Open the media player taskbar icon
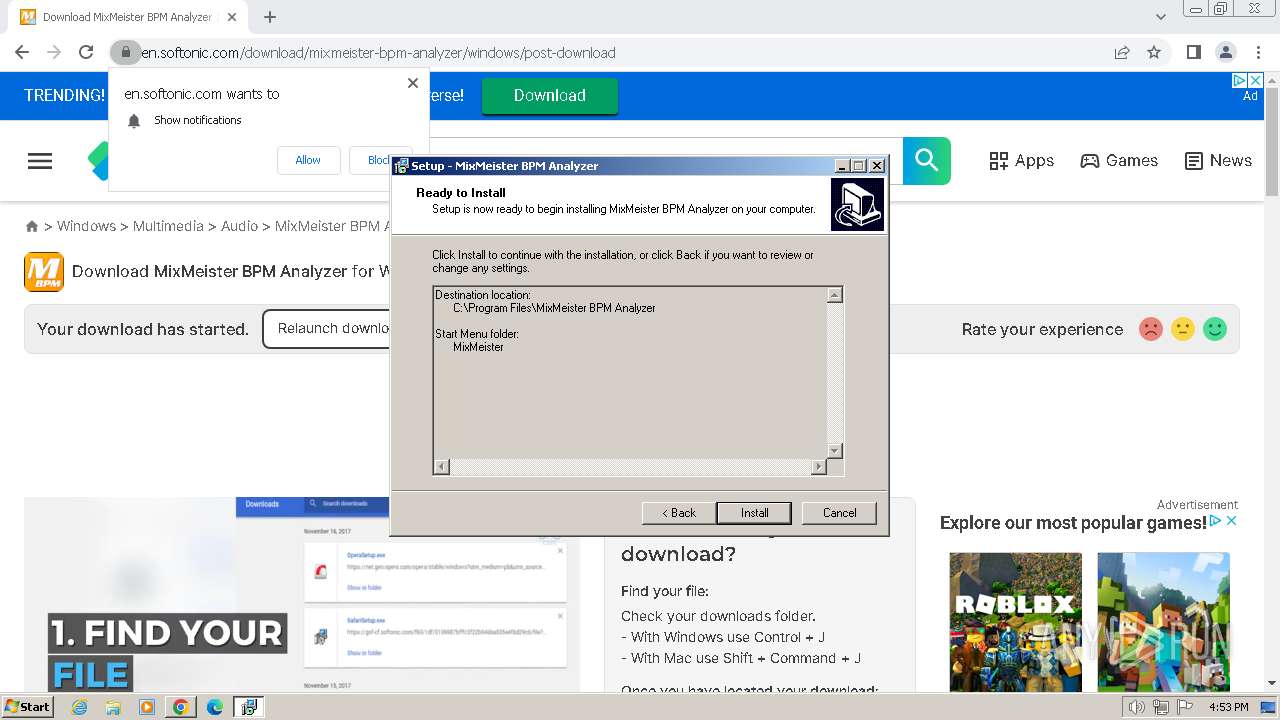The height and width of the screenshot is (720, 1280). pos(147,707)
